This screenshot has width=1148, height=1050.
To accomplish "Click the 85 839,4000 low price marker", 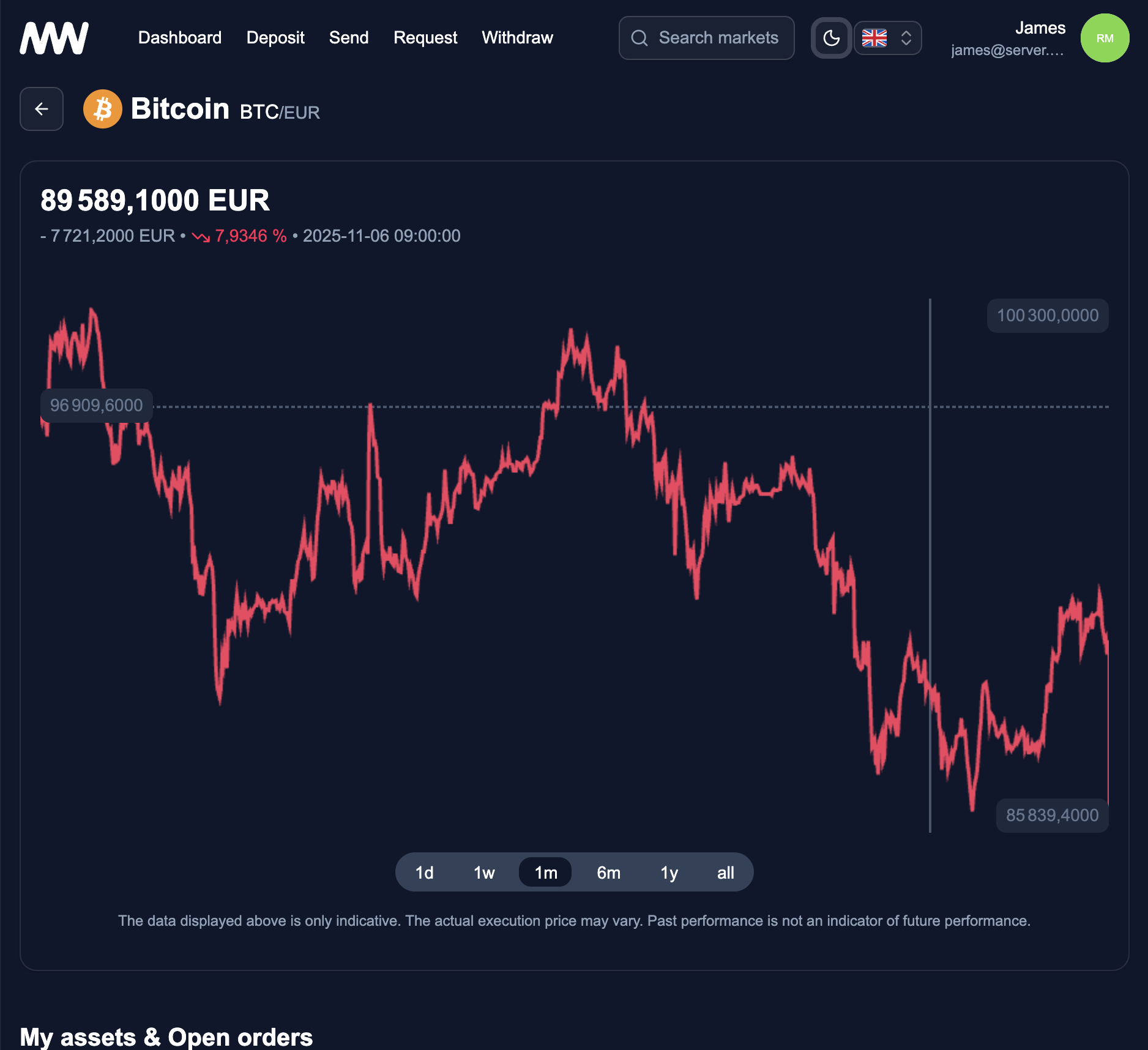I will coord(1052,815).
